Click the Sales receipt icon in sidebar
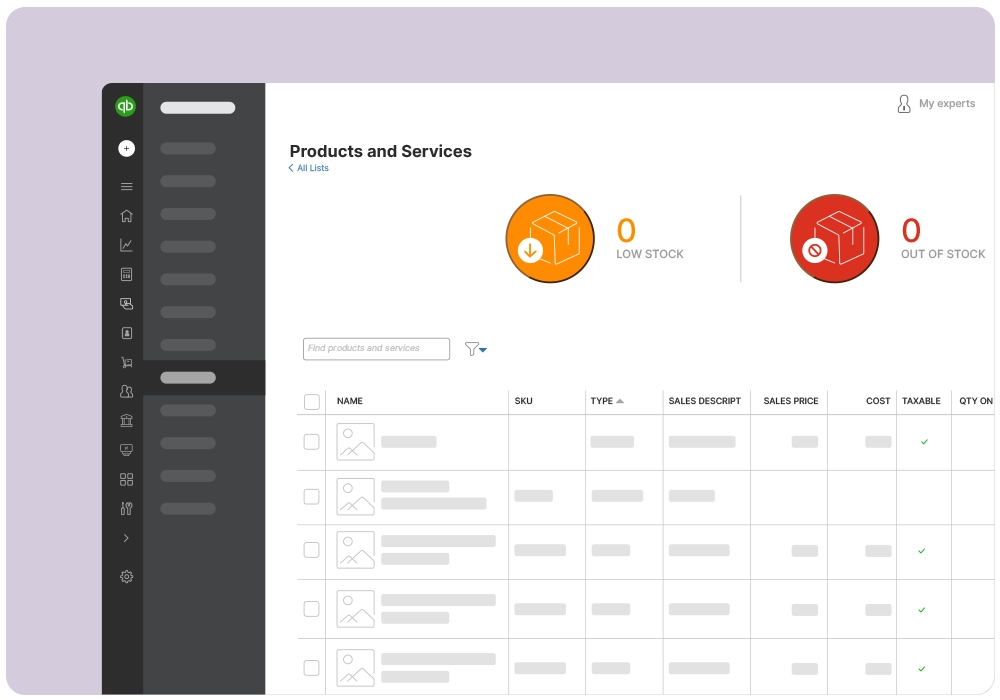 click(x=126, y=303)
